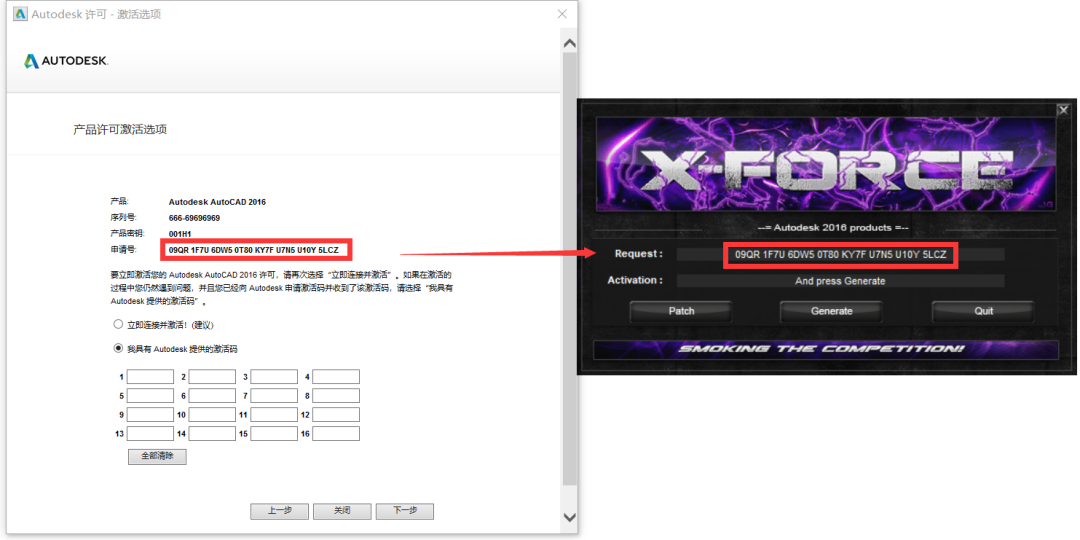Click activation code field 1
Screen dimensions: 1080x540
[x=150, y=377]
